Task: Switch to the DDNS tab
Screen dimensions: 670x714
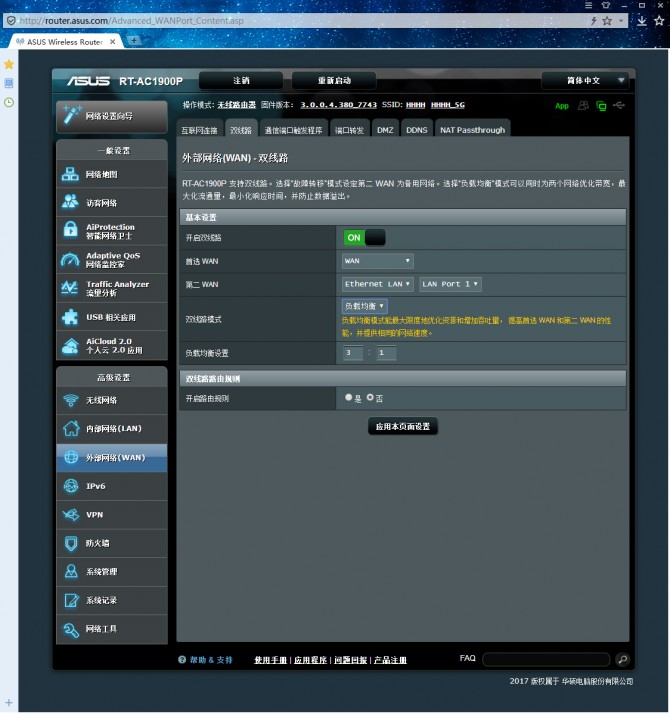Action: pos(416,130)
